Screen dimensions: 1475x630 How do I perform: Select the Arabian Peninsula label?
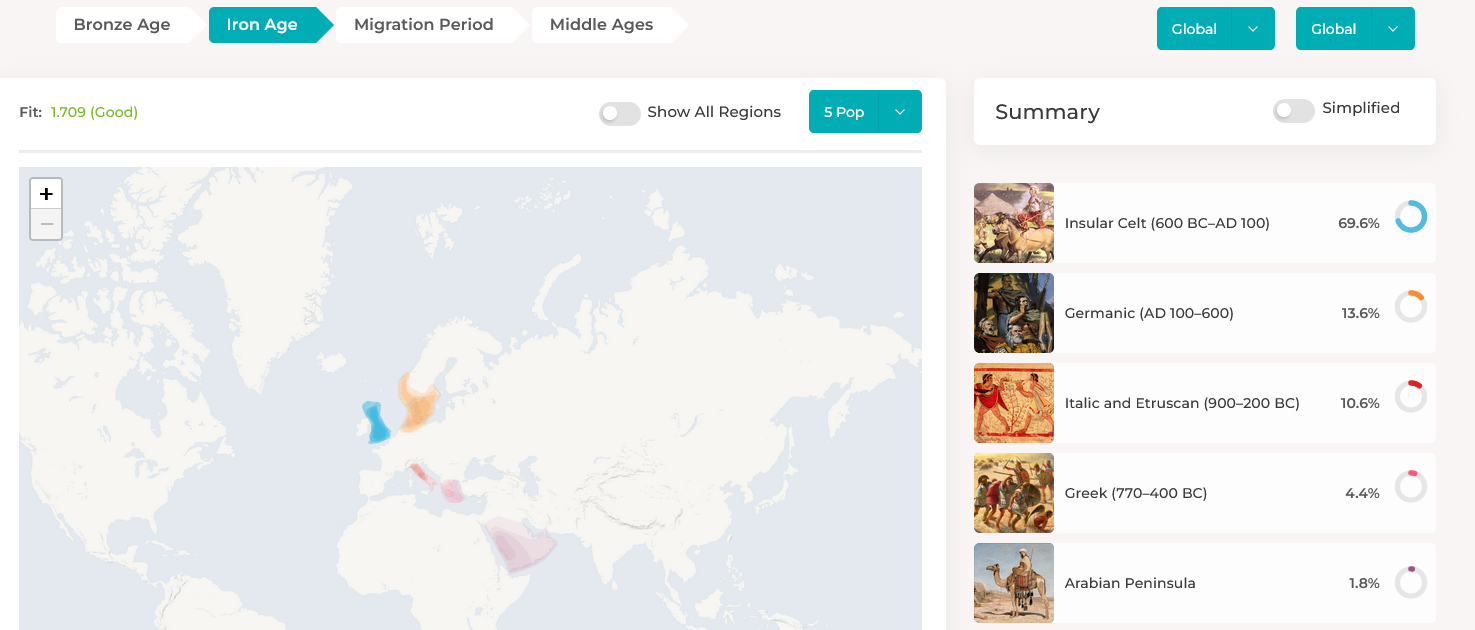click(x=1130, y=583)
